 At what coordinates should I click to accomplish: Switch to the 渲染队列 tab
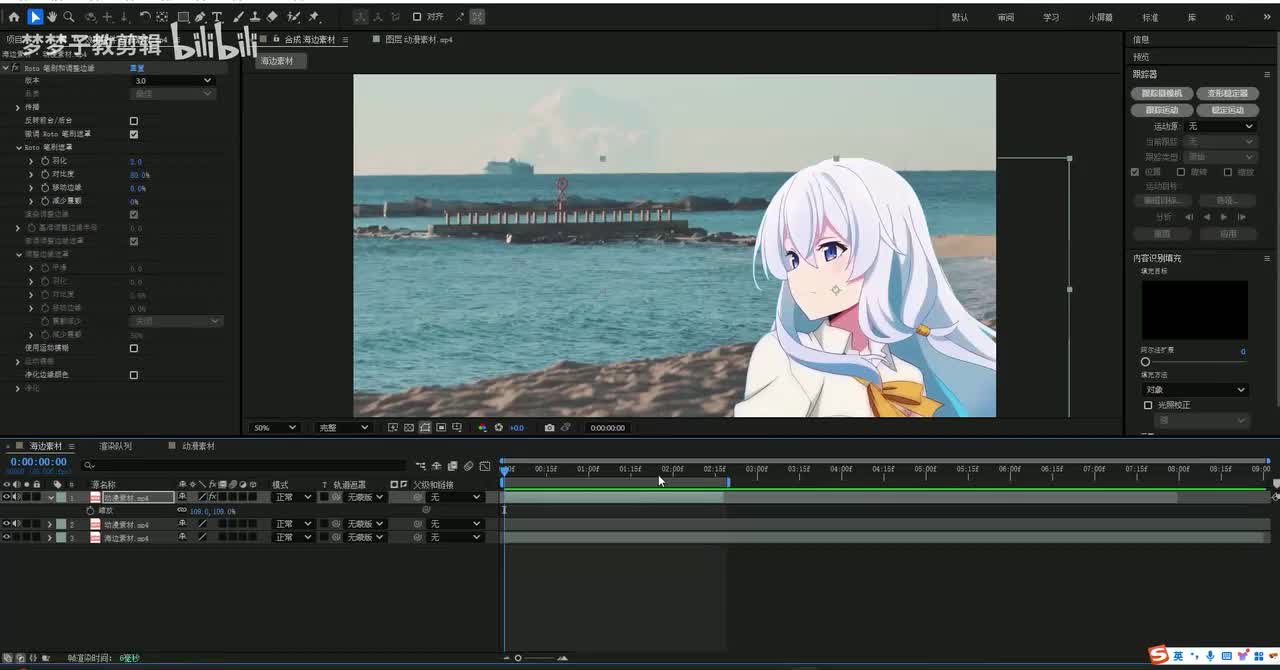click(x=115, y=446)
